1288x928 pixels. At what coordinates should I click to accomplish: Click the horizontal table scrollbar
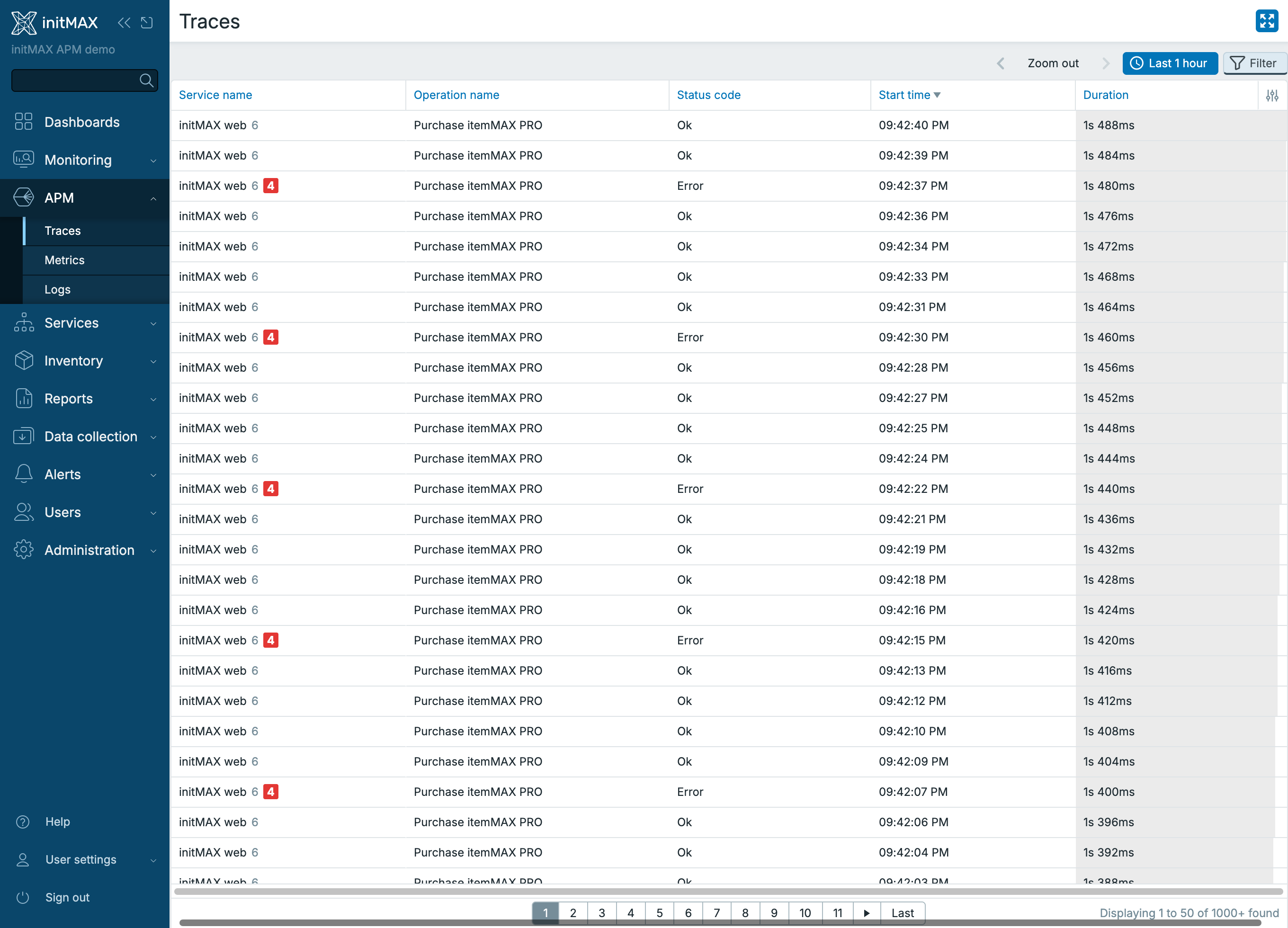pos(728,891)
